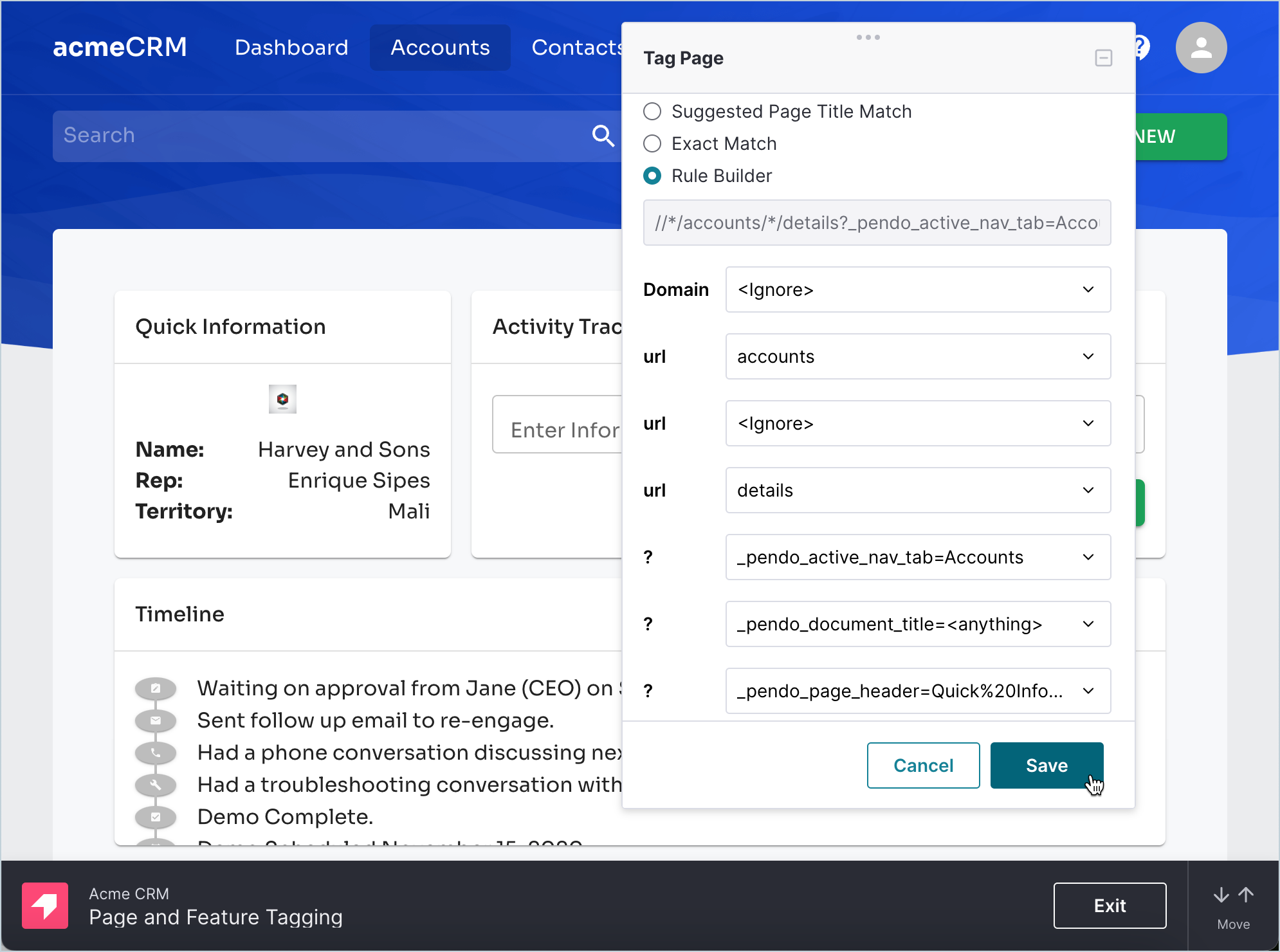Viewport: 1280px width, 952px height.
Task: Expand the details url dropdown
Action: click(917, 490)
